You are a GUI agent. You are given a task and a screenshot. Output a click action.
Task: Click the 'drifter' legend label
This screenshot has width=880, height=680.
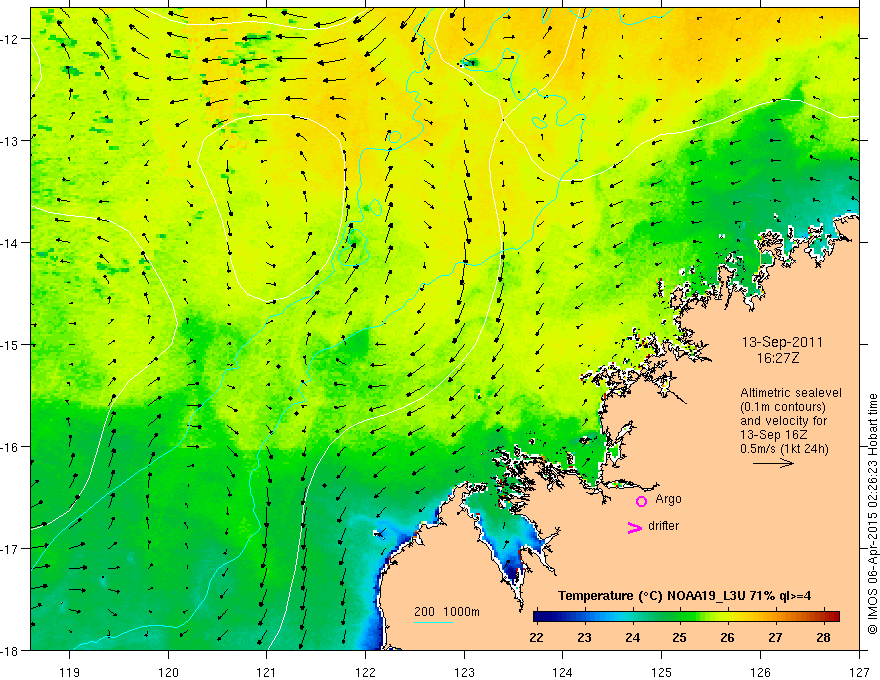tap(663, 526)
